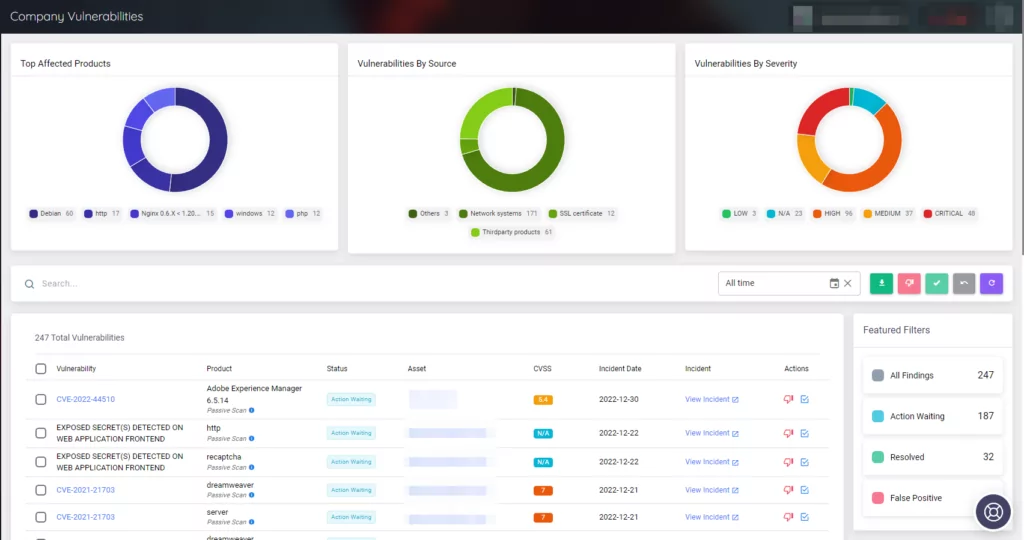Toggle CRITICAL legend item in severity chart

pos(950,214)
